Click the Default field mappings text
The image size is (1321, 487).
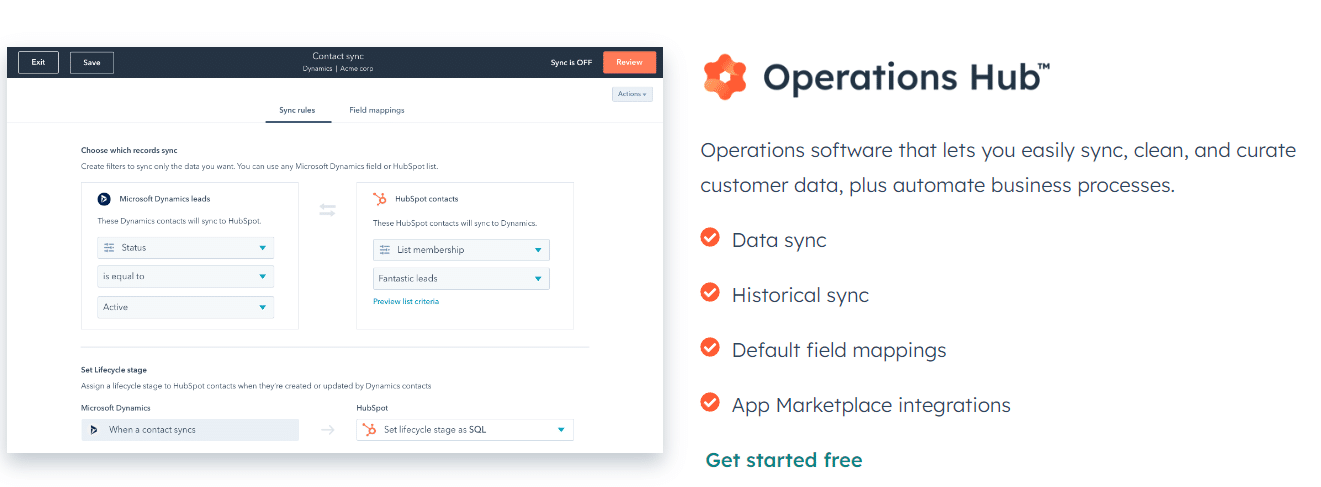839,350
